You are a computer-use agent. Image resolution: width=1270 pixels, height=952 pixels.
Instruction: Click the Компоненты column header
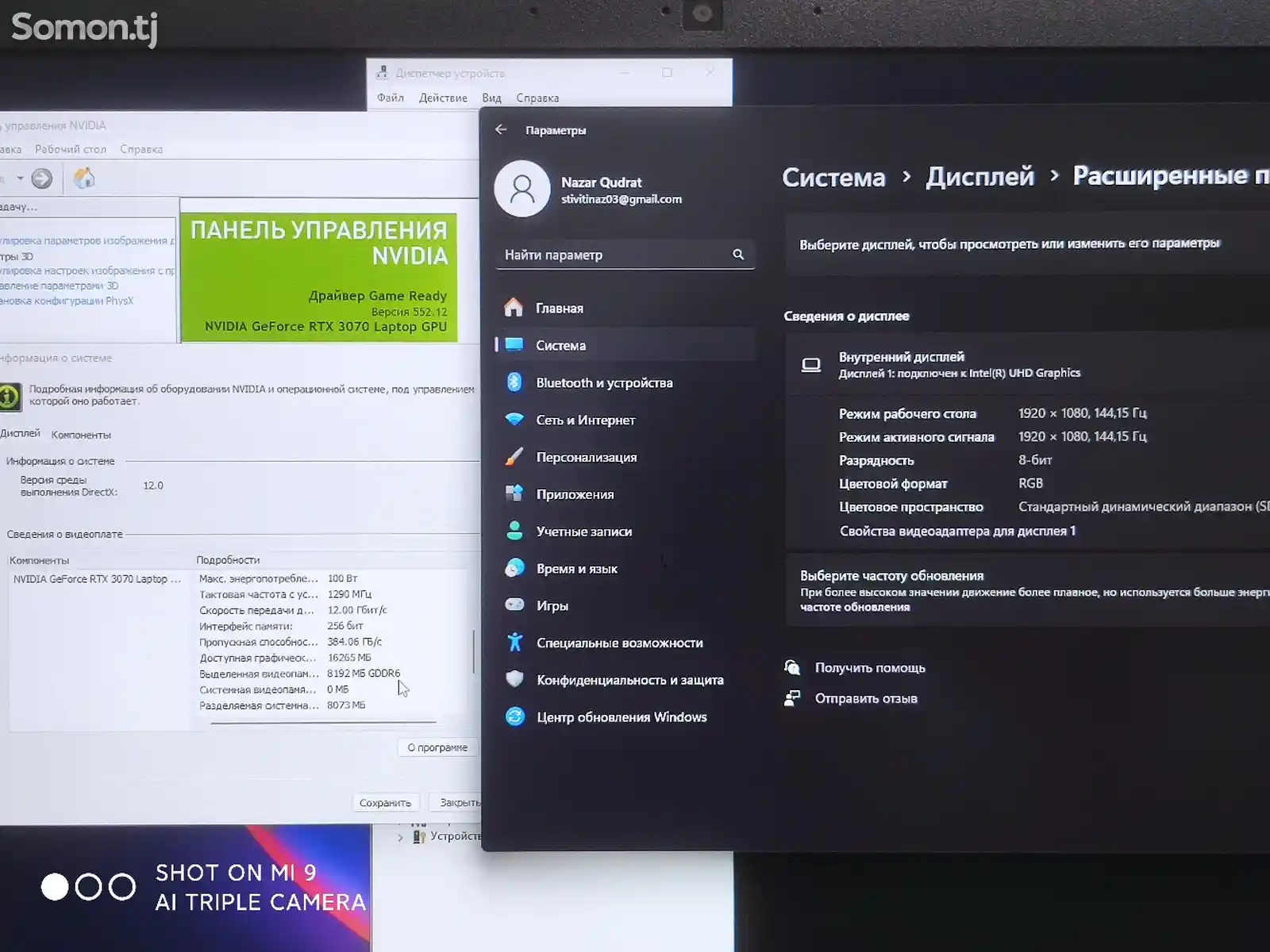click(x=40, y=560)
